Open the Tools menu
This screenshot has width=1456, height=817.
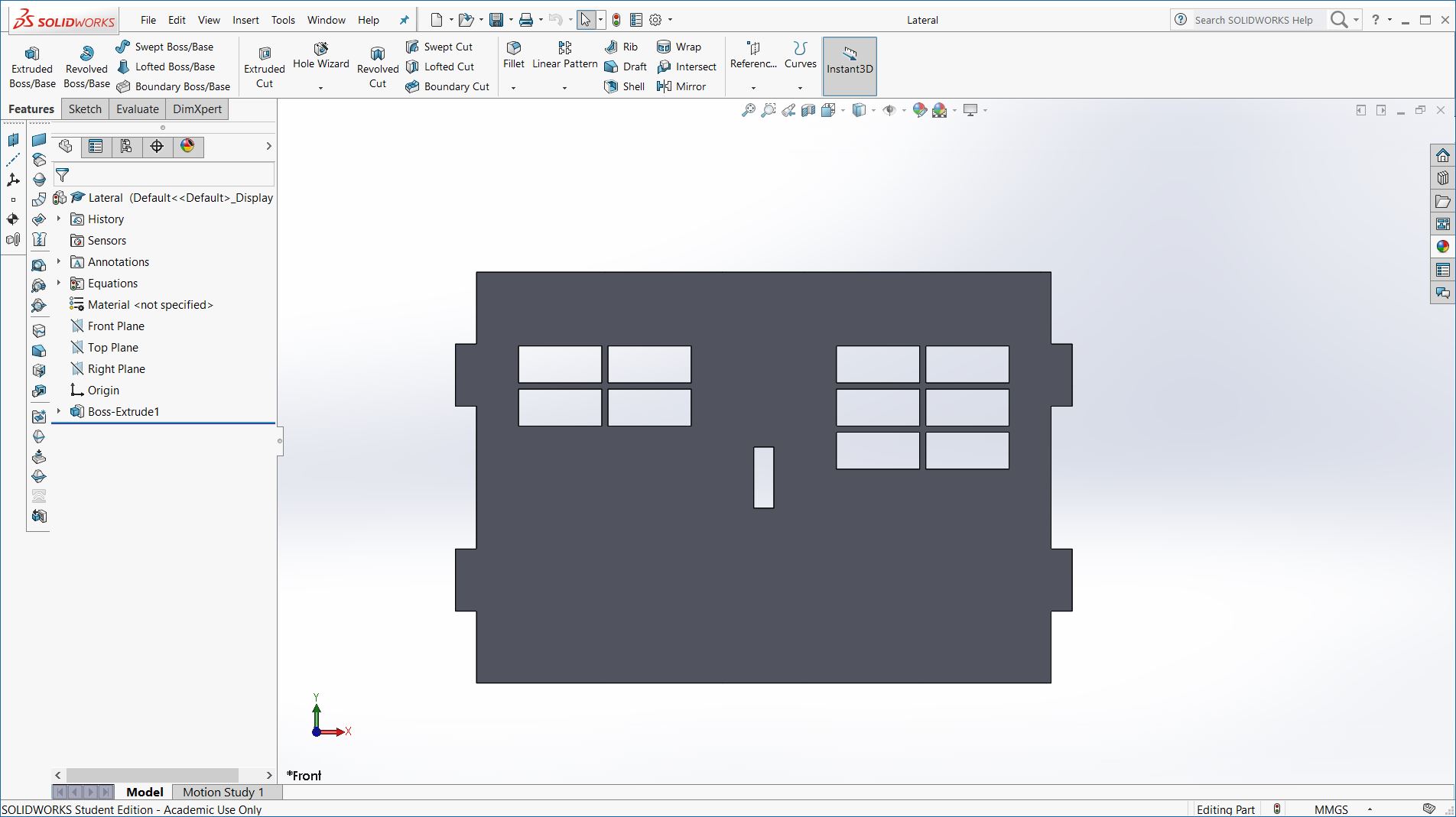click(283, 20)
